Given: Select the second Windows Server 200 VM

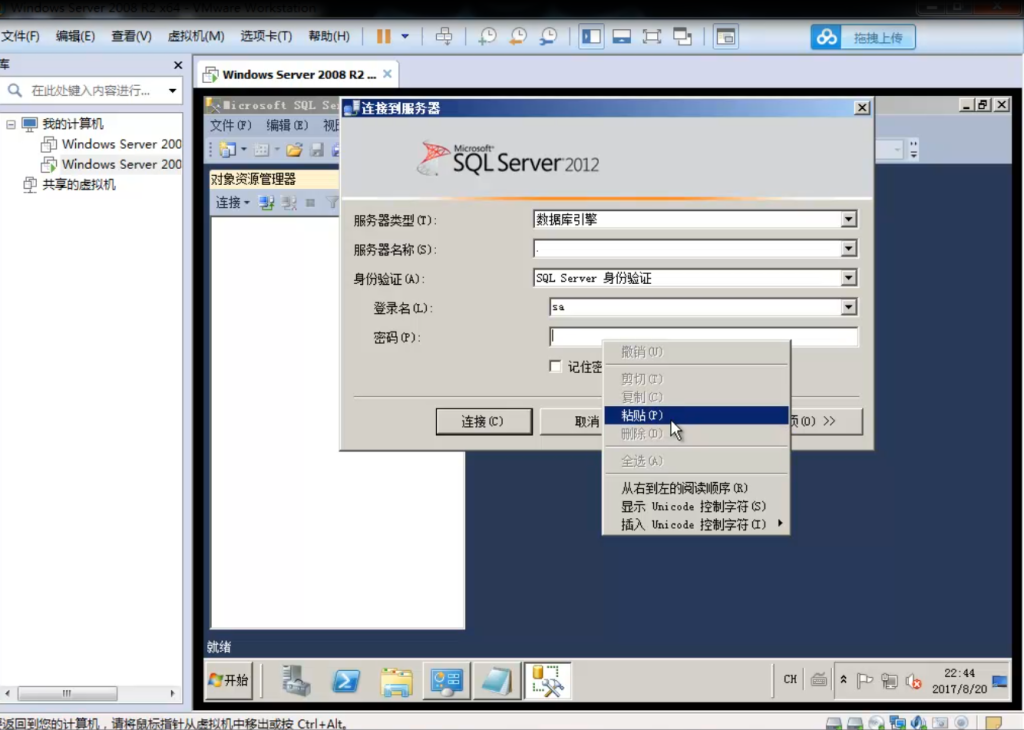Looking at the screenshot, I should (121, 165).
